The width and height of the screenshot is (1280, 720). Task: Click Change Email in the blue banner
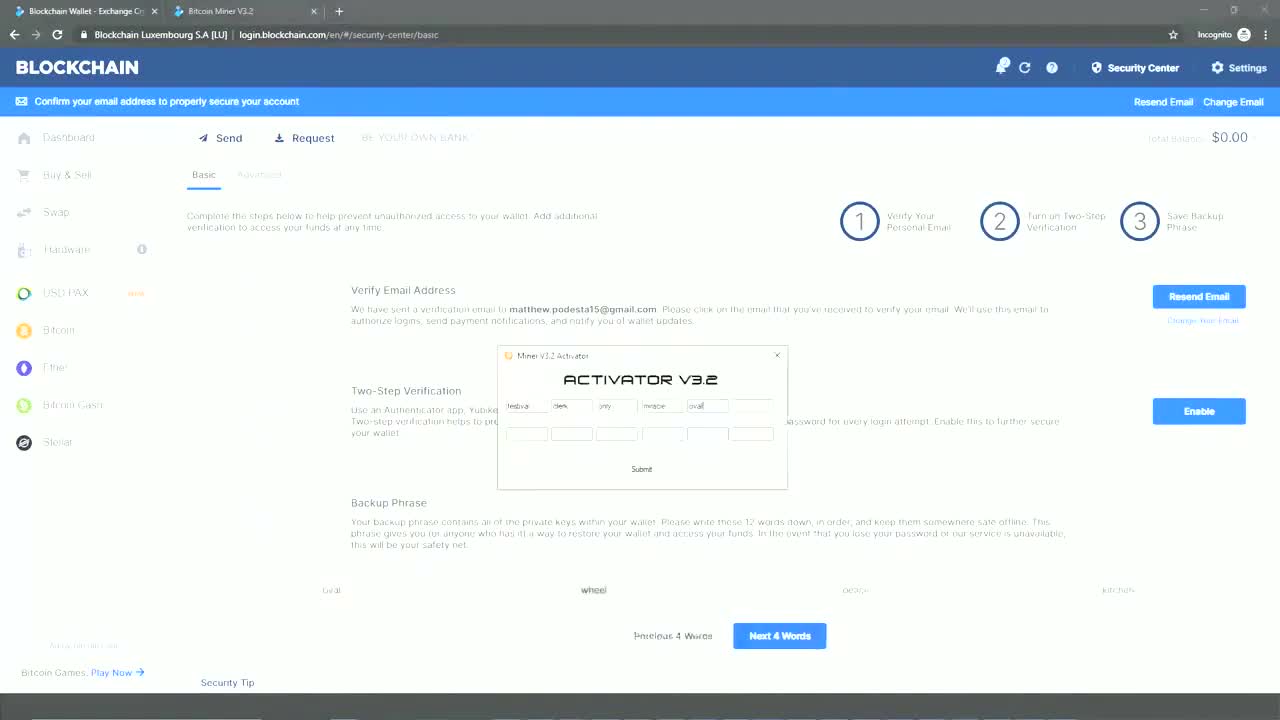1233,102
